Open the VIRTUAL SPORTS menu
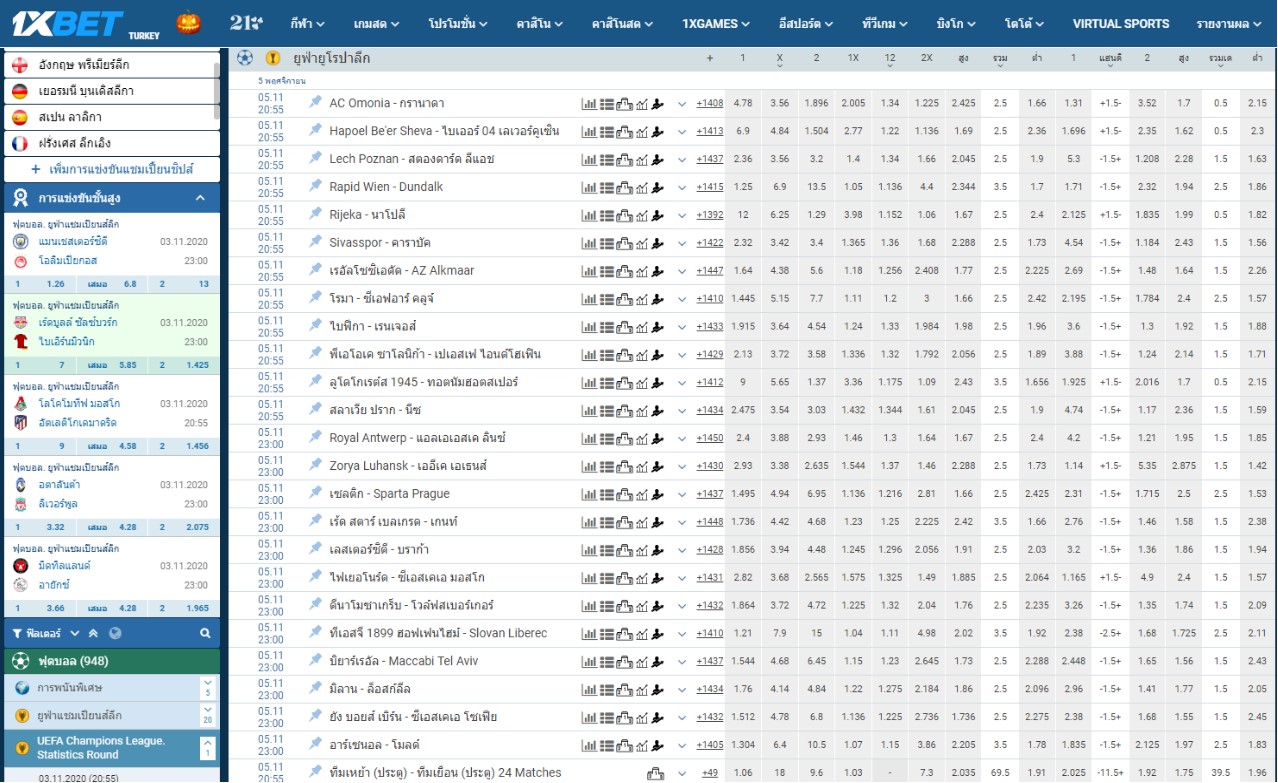The image size is (1278, 783). [1120, 23]
